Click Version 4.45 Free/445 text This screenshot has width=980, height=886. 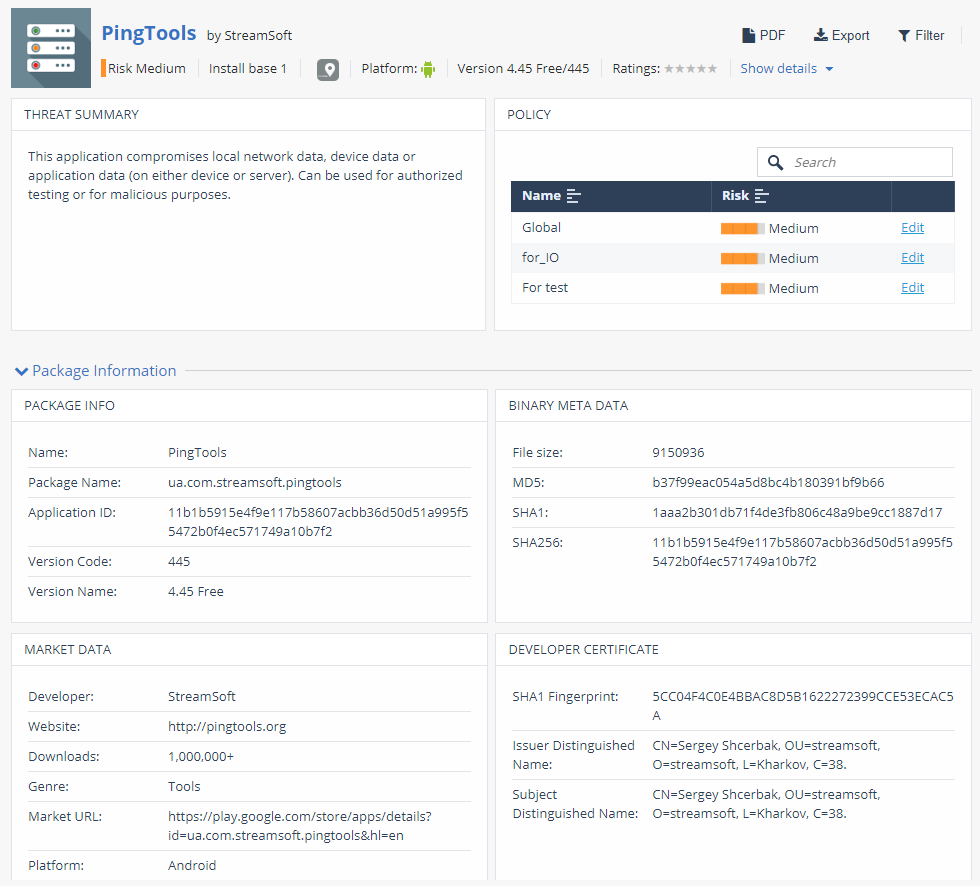pos(523,69)
